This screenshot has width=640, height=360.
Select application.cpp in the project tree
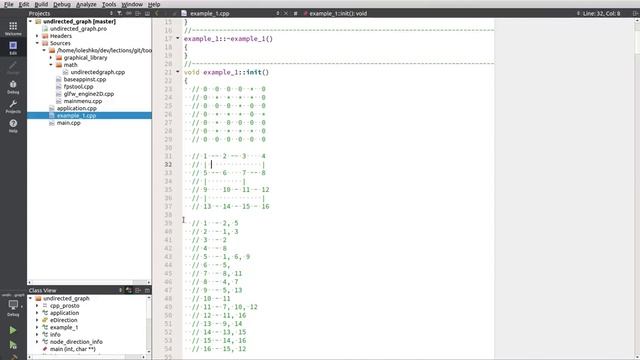coord(77,109)
